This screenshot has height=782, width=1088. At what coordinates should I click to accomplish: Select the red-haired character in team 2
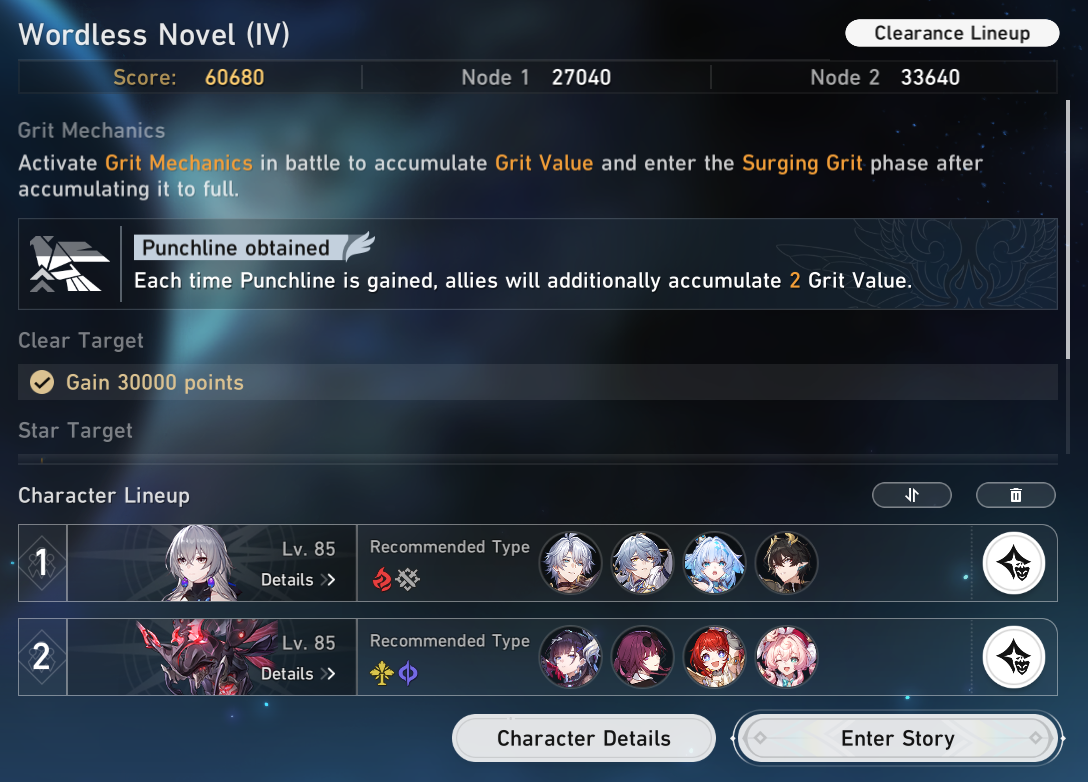click(x=714, y=657)
